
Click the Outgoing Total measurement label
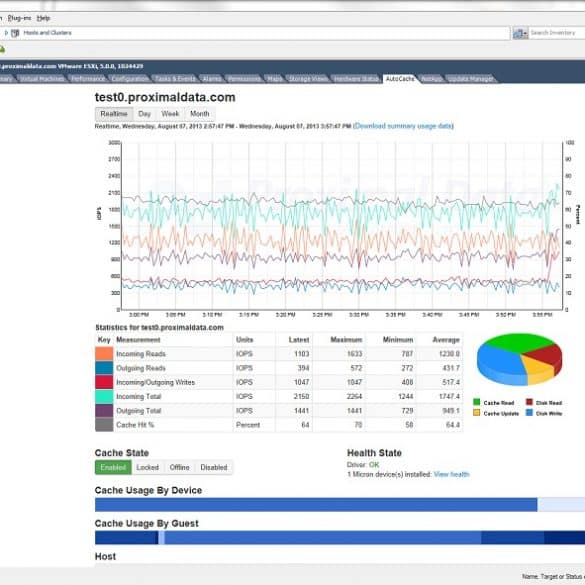click(138, 410)
